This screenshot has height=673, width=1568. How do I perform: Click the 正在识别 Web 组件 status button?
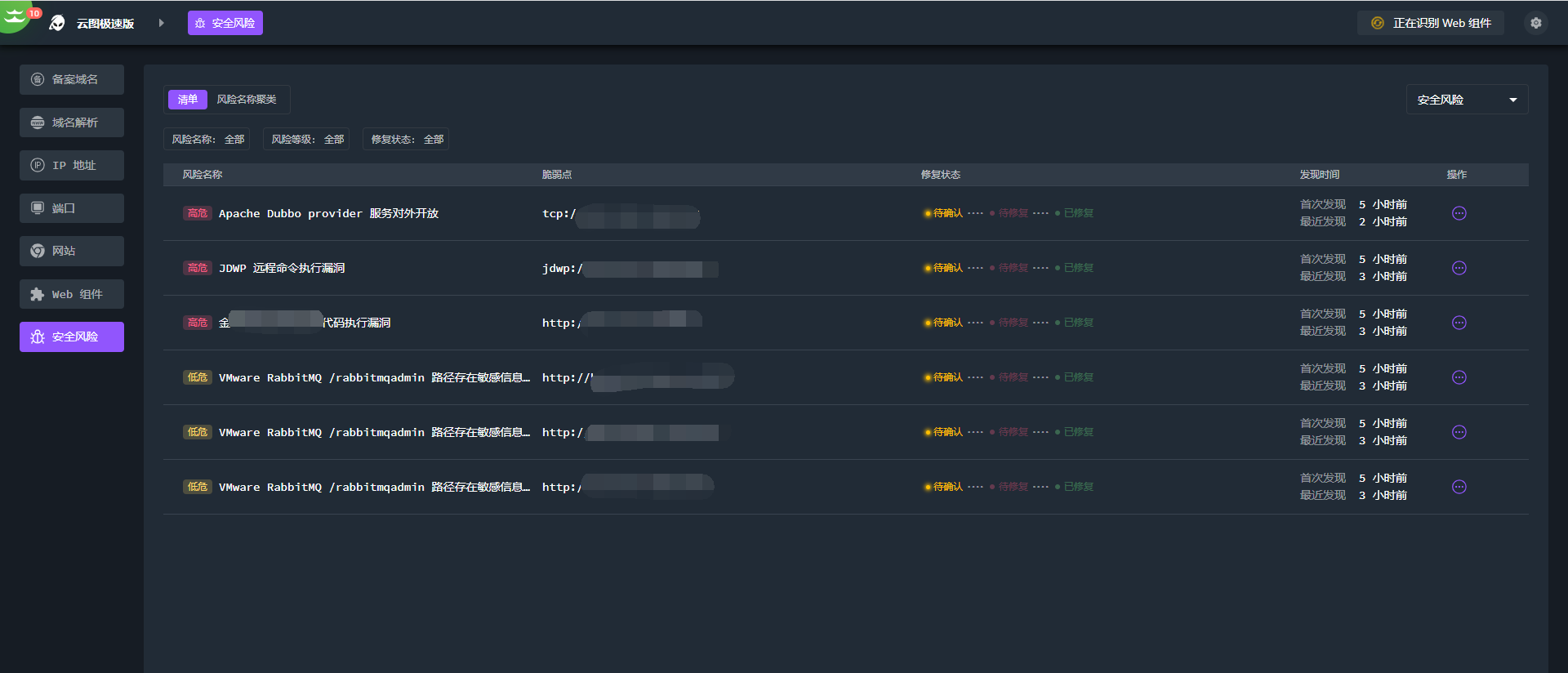(1432, 23)
